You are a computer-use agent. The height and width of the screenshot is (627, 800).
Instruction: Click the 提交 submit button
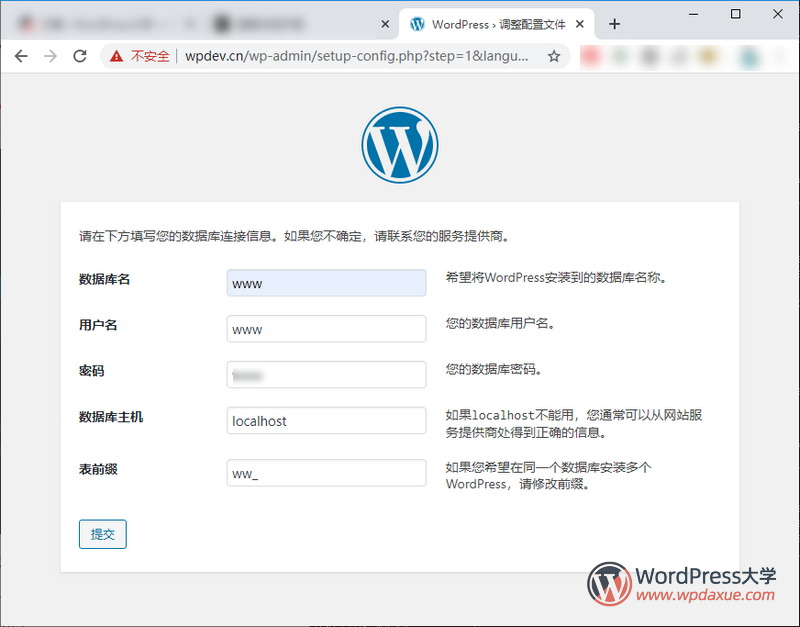[x=102, y=534]
